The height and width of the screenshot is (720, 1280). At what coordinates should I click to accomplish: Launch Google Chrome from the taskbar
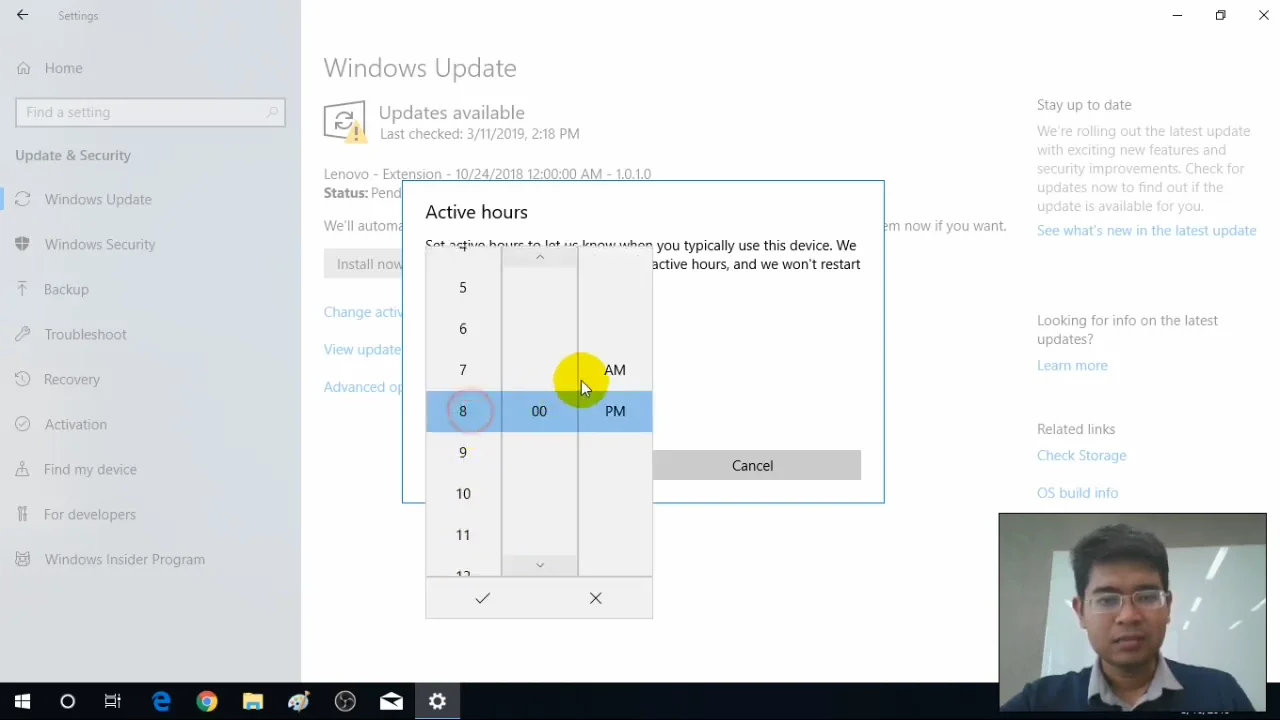[x=207, y=701]
